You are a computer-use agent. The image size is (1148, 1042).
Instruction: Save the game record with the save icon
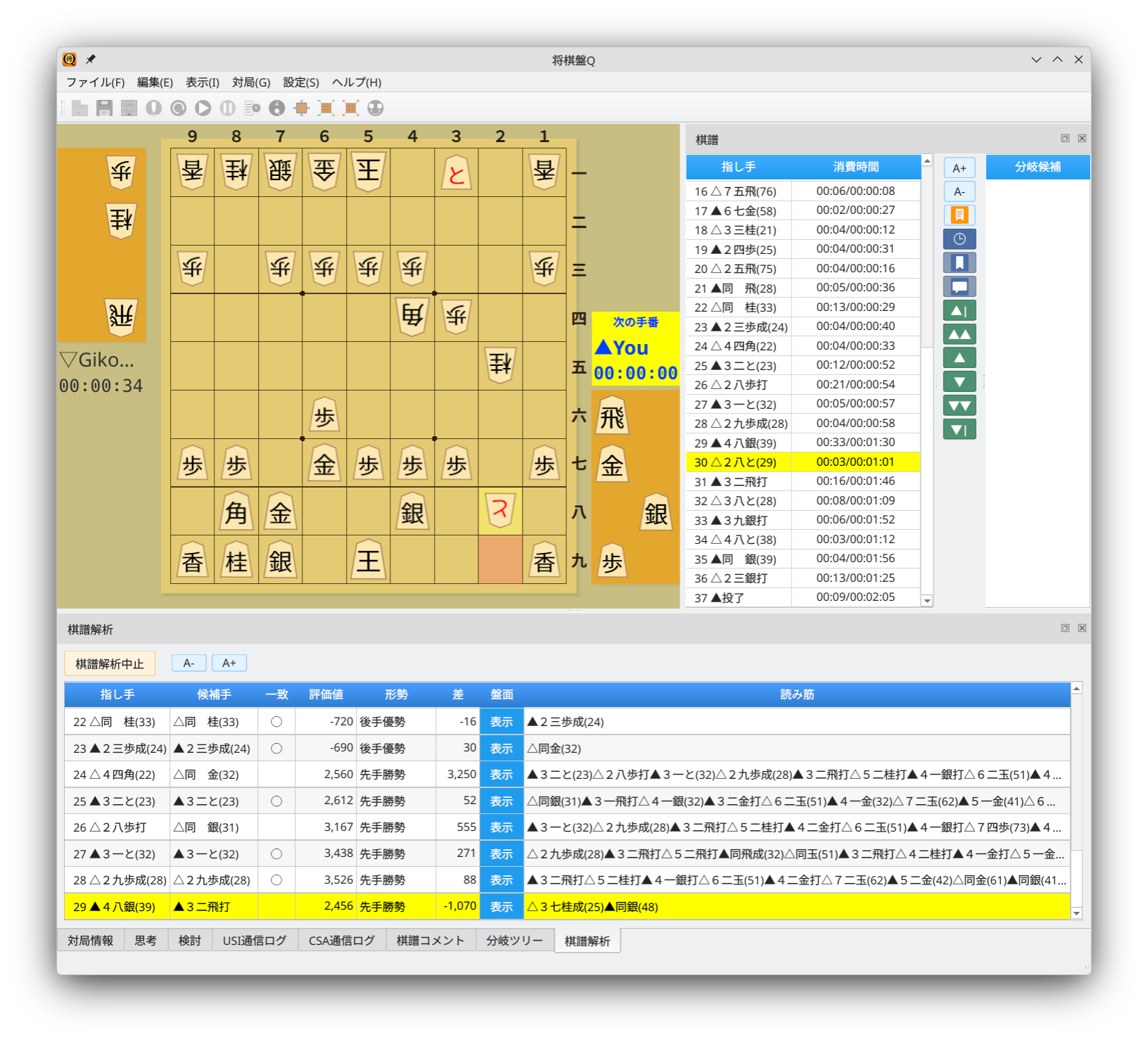pos(104,108)
